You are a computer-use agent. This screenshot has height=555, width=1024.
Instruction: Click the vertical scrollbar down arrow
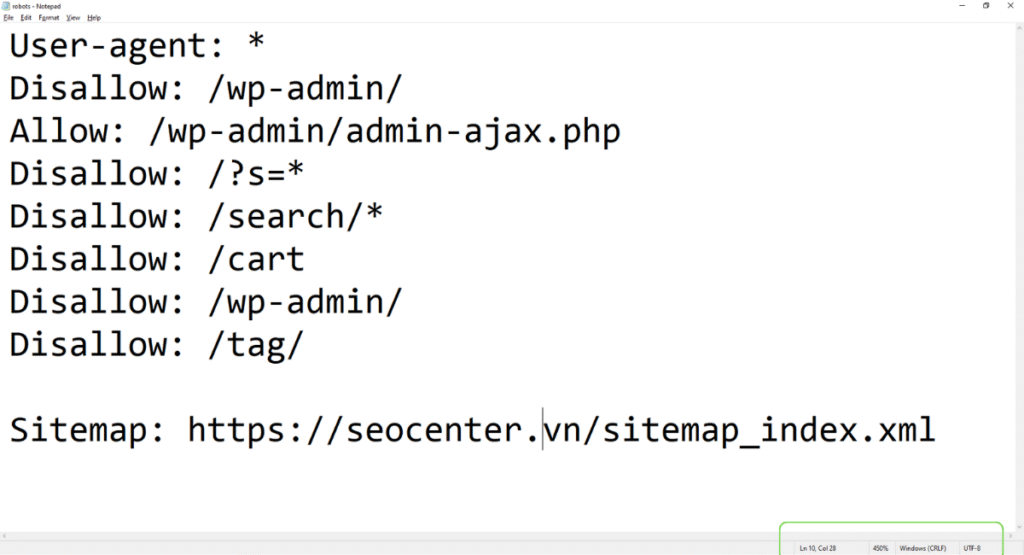[x=1018, y=527]
